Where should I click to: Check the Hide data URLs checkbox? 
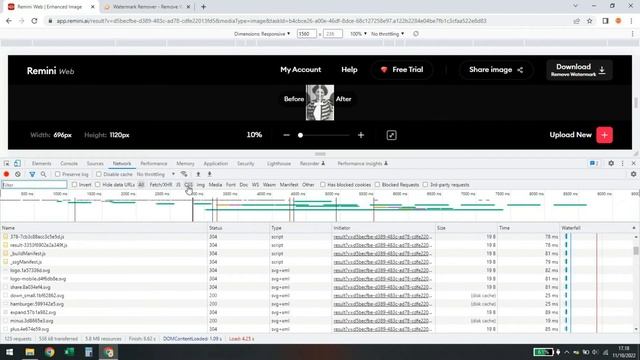tap(98, 185)
